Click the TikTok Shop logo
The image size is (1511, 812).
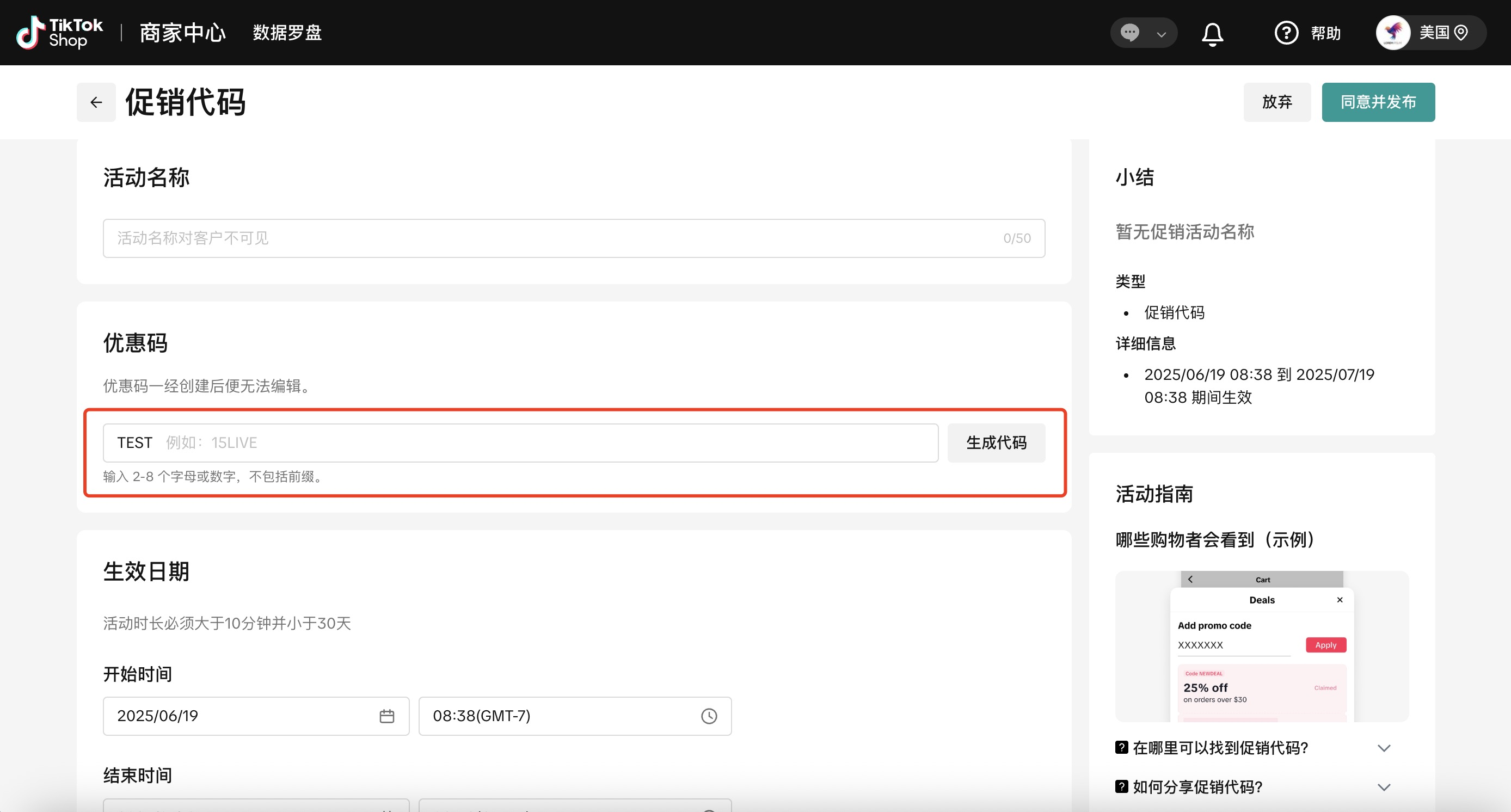[x=59, y=32]
